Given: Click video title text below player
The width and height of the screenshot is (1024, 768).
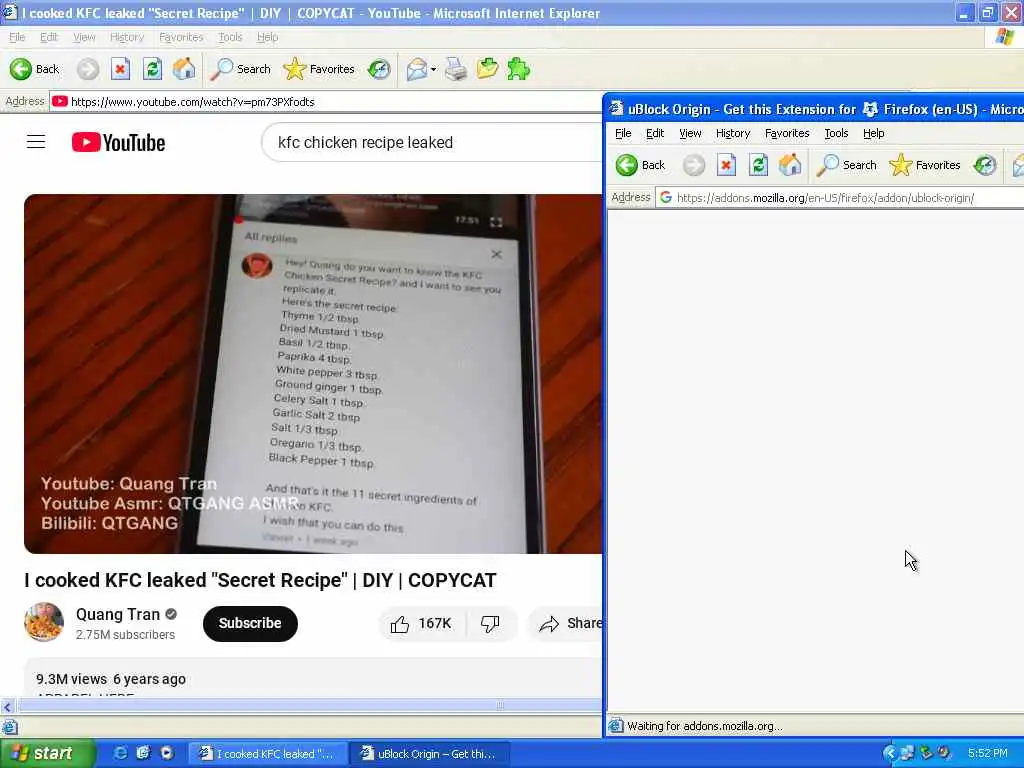Looking at the screenshot, I should point(260,580).
